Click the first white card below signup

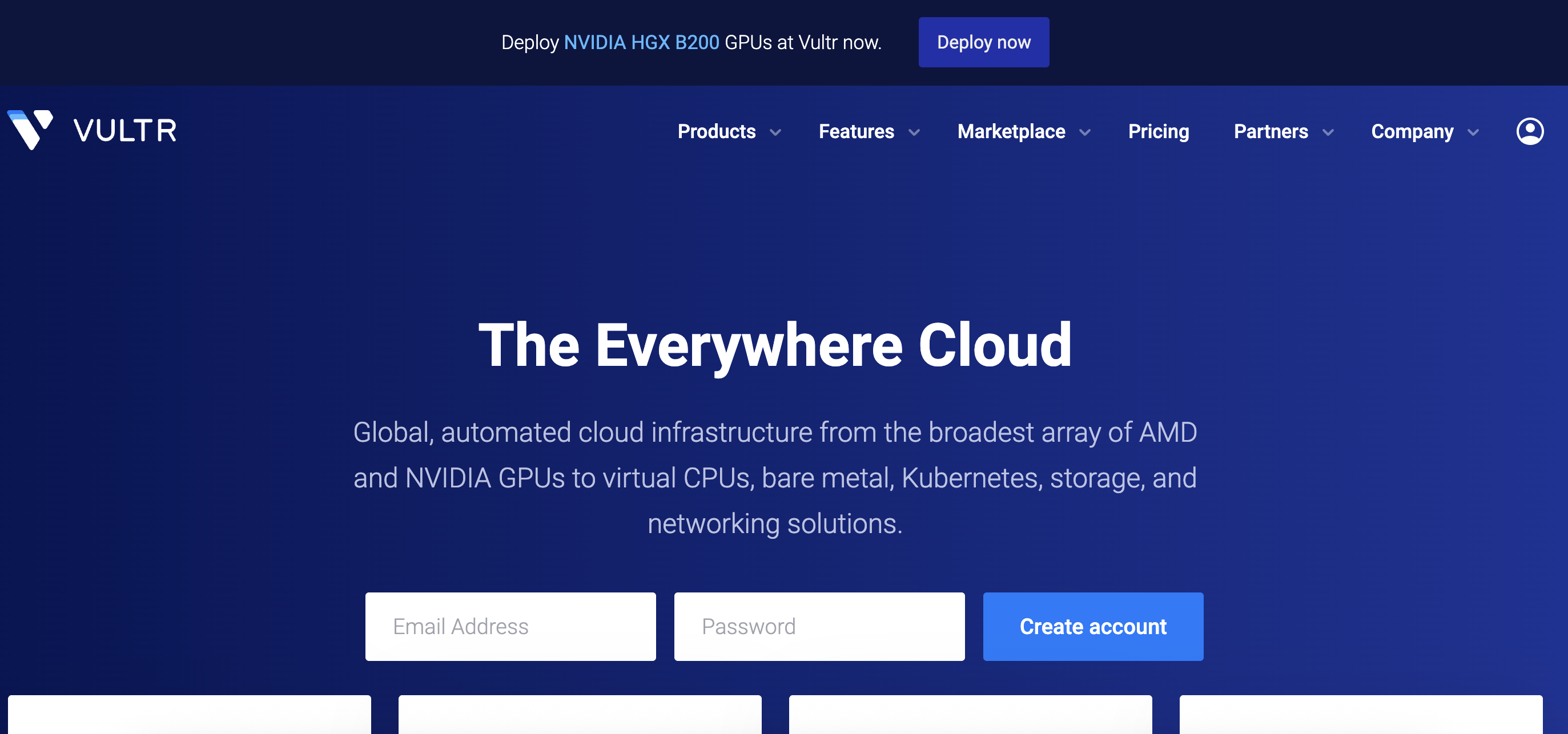pyautogui.click(x=190, y=715)
